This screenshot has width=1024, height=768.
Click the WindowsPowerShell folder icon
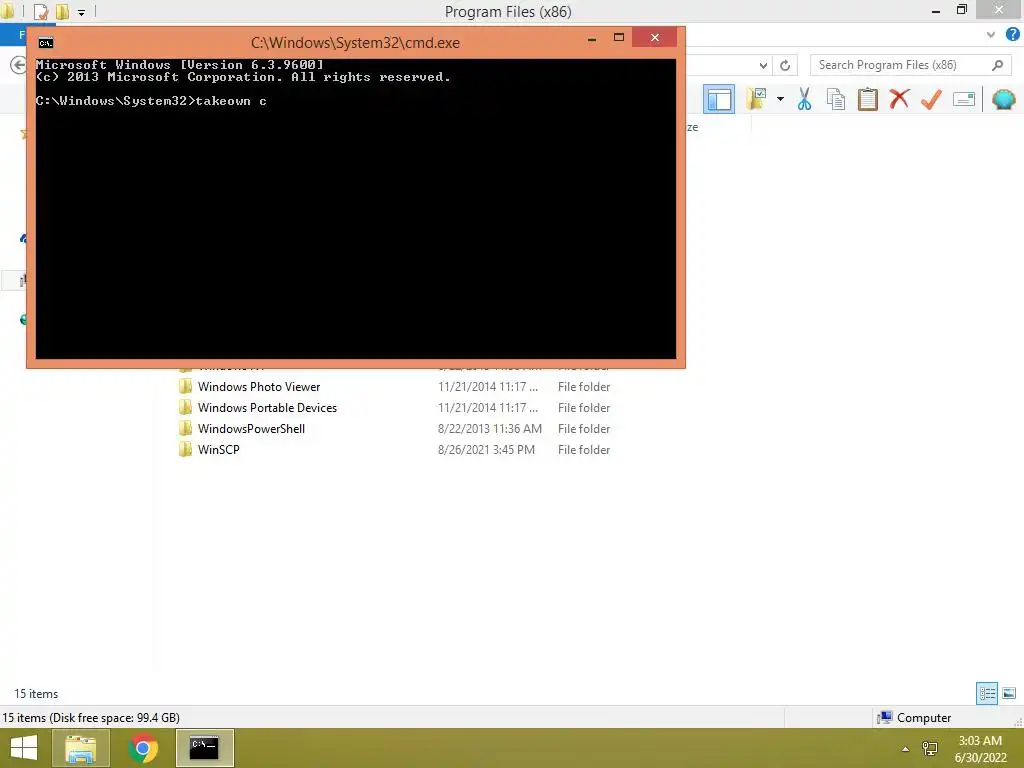[185, 428]
